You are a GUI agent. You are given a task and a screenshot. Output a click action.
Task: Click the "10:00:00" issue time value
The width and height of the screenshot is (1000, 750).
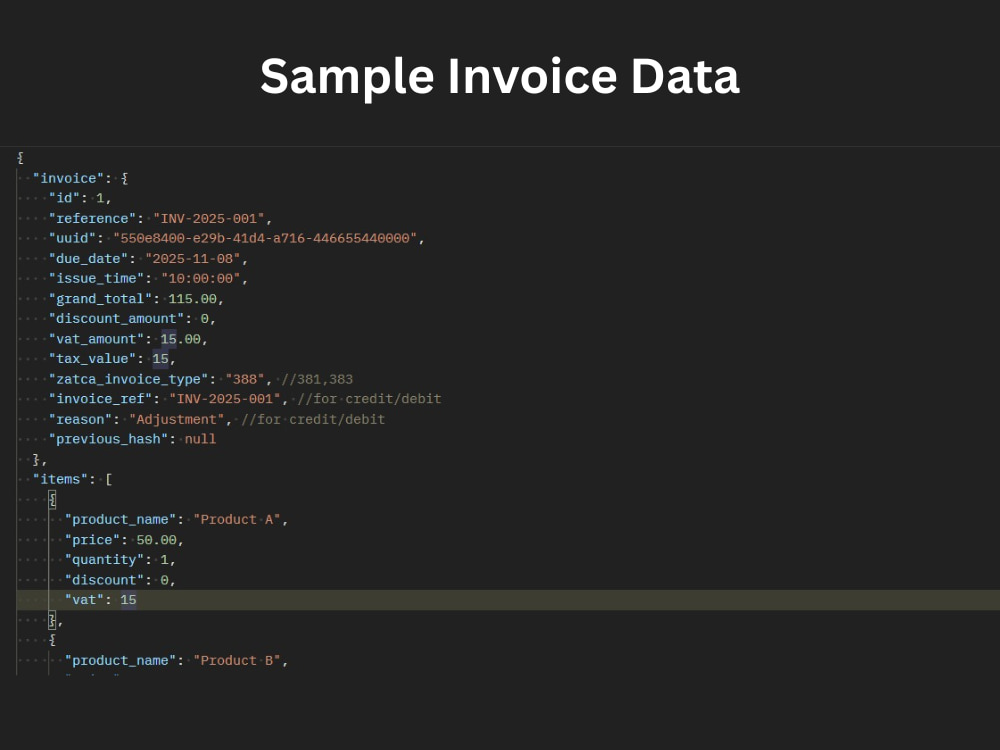click(x=201, y=279)
